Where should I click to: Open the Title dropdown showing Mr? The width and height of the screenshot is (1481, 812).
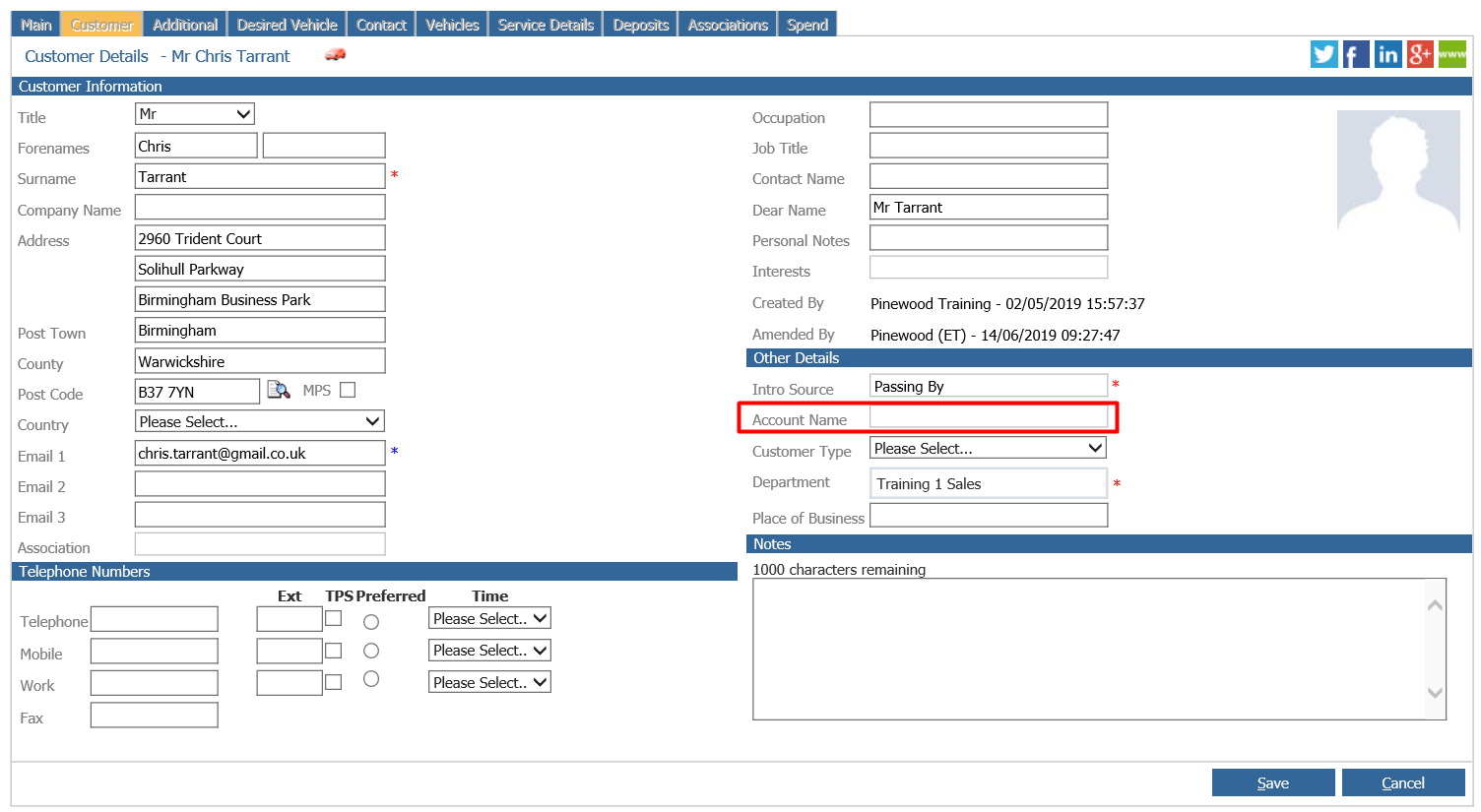pyautogui.click(x=195, y=114)
